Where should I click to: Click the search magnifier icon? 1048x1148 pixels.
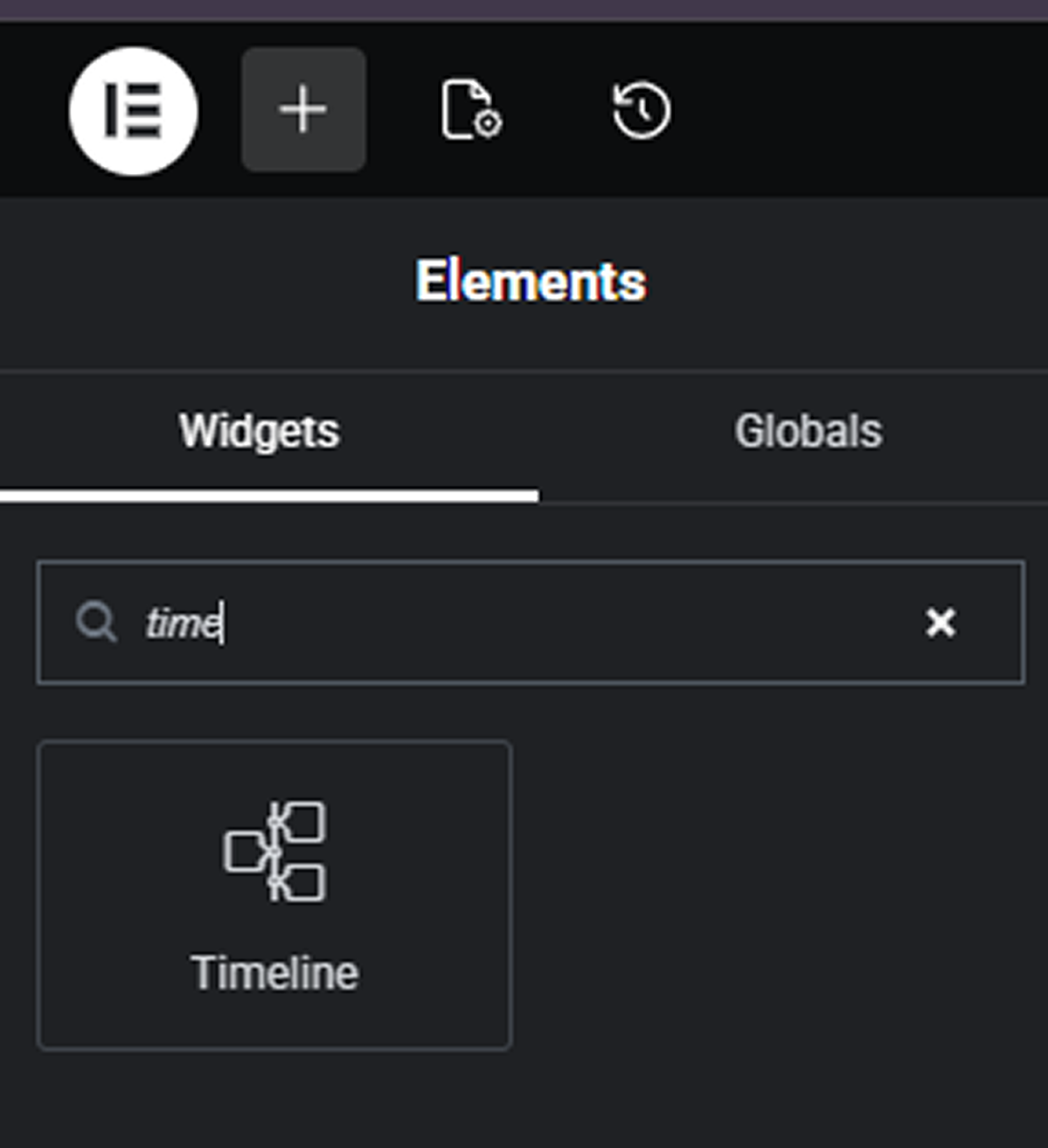(x=98, y=623)
